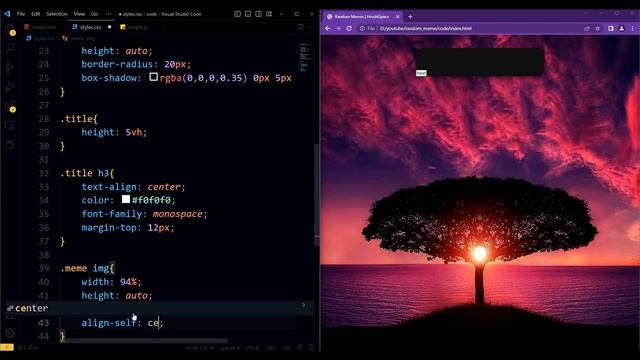640x360 pixels.
Task: Go forward in Chrome
Action: [x=338, y=29]
